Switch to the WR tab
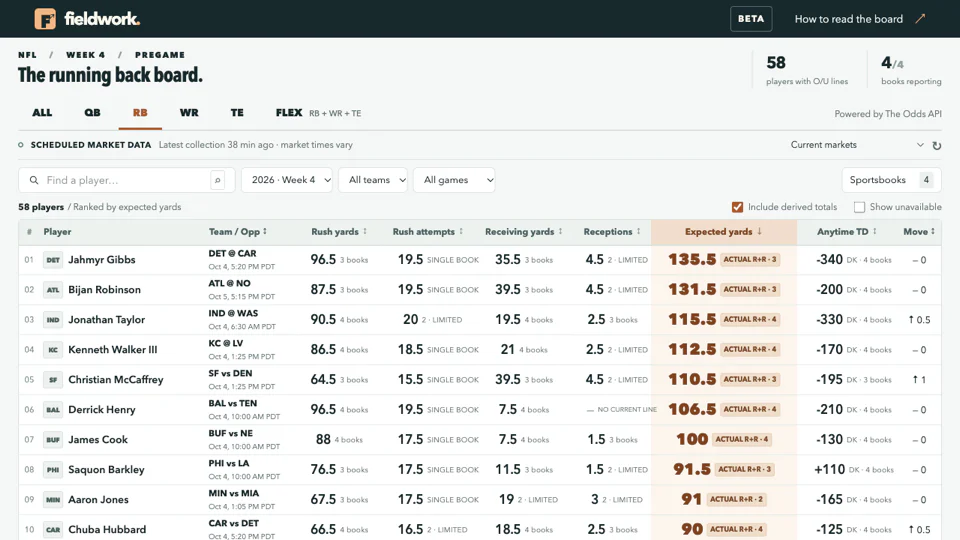The image size is (960, 540). pyautogui.click(x=189, y=113)
